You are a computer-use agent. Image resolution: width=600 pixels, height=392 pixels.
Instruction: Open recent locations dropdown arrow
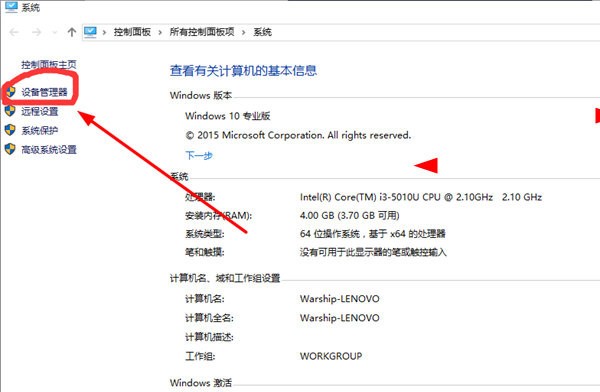55,33
